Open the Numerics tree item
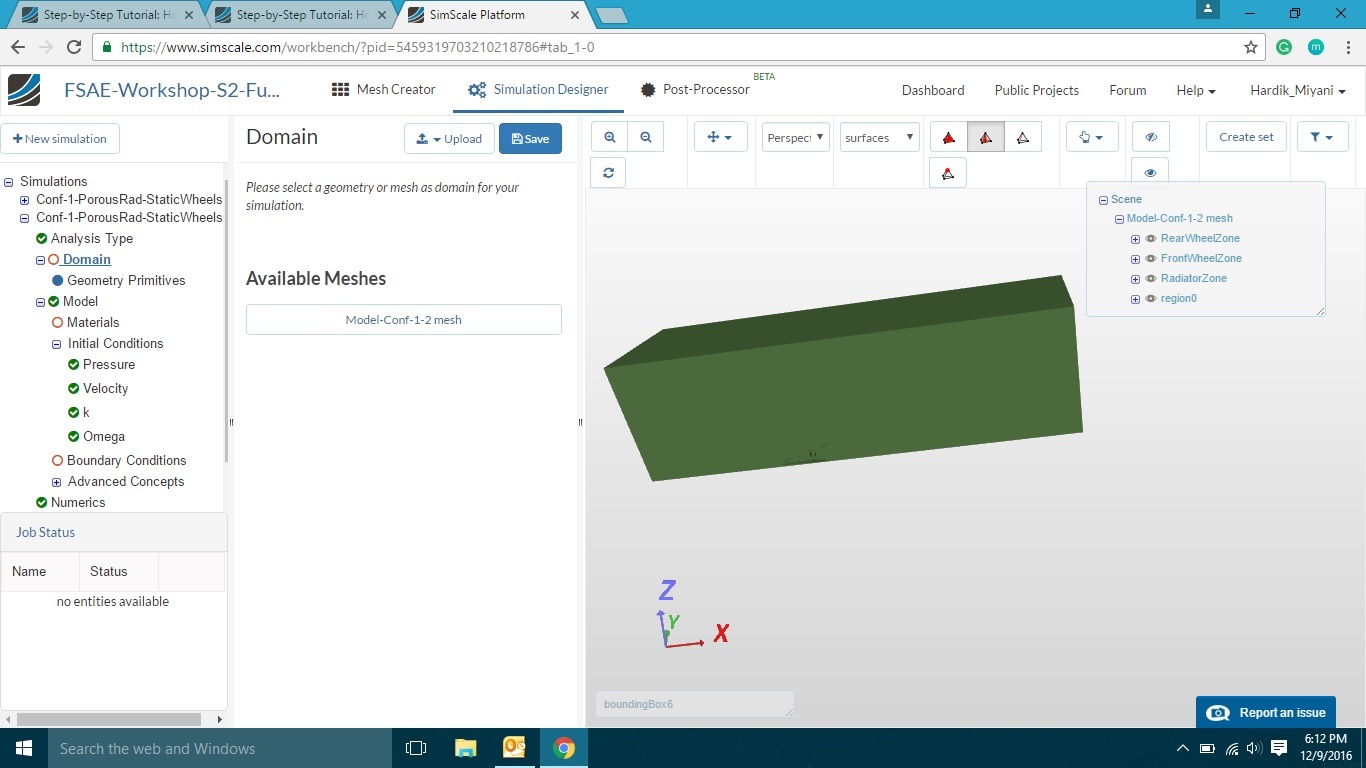The width and height of the screenshot is (1366, 768). (78, 503)
